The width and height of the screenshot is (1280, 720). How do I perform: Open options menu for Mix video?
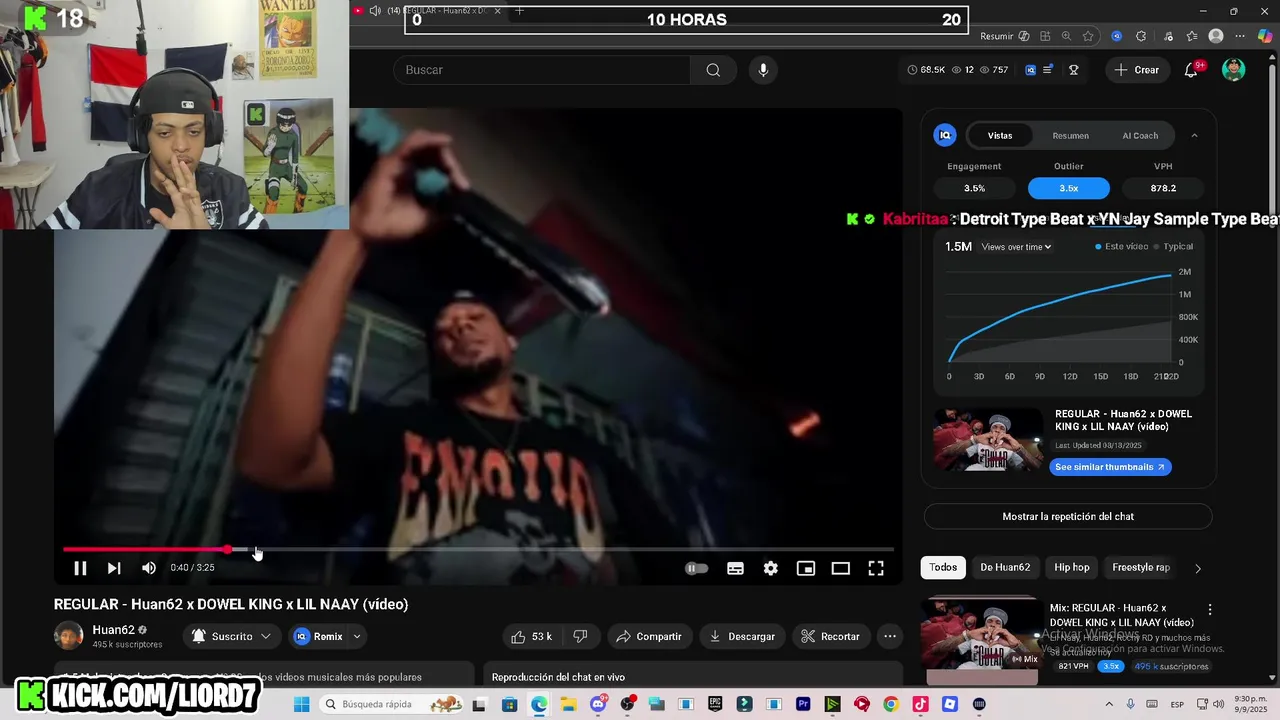(1210, 609)
